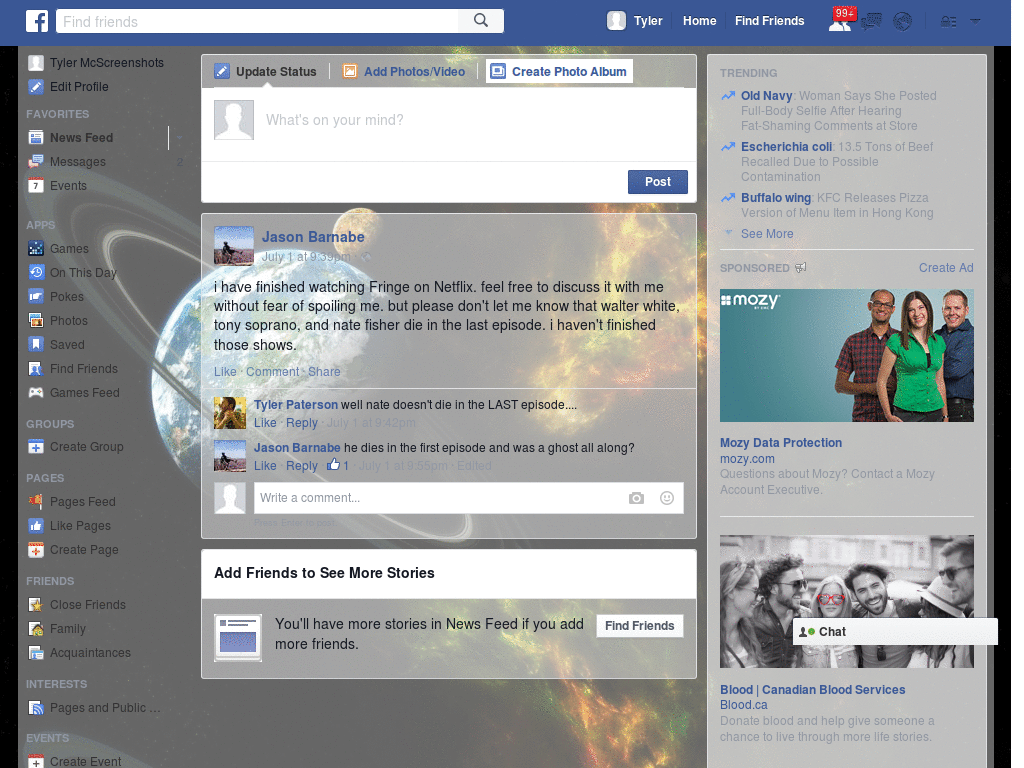Open the notifications globe icon

tap(903, 22)
